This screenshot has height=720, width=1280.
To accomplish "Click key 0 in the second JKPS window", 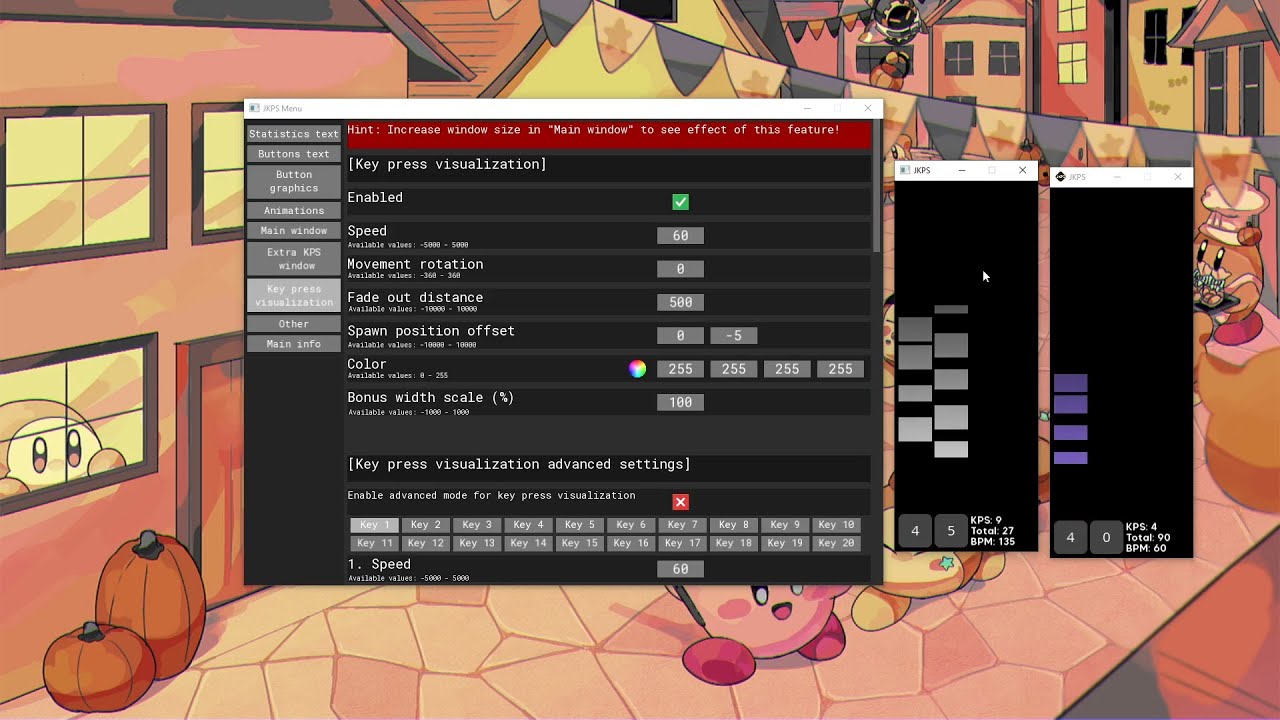I will (1106, 537).
